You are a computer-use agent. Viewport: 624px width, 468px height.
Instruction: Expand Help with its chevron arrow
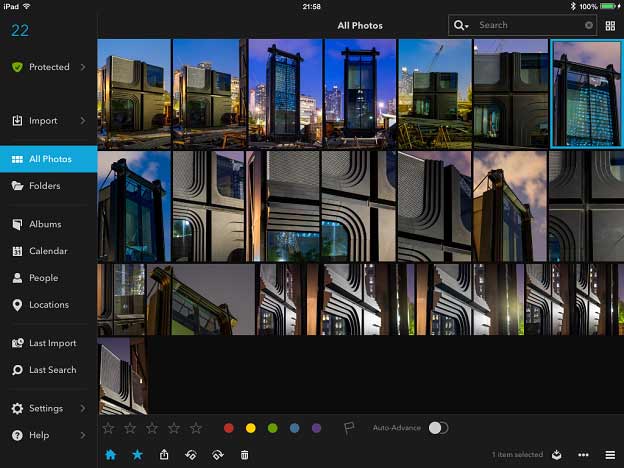tap(83, 435)
